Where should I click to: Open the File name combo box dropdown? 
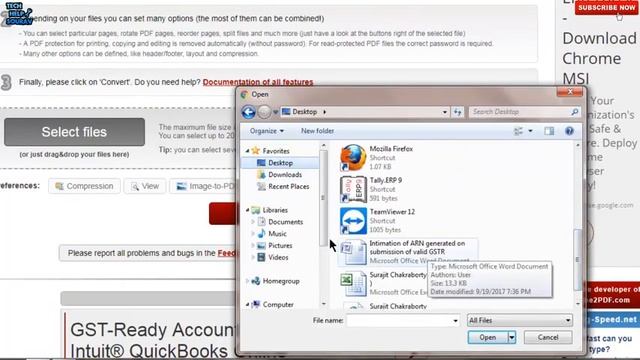(x=456, y=321)
